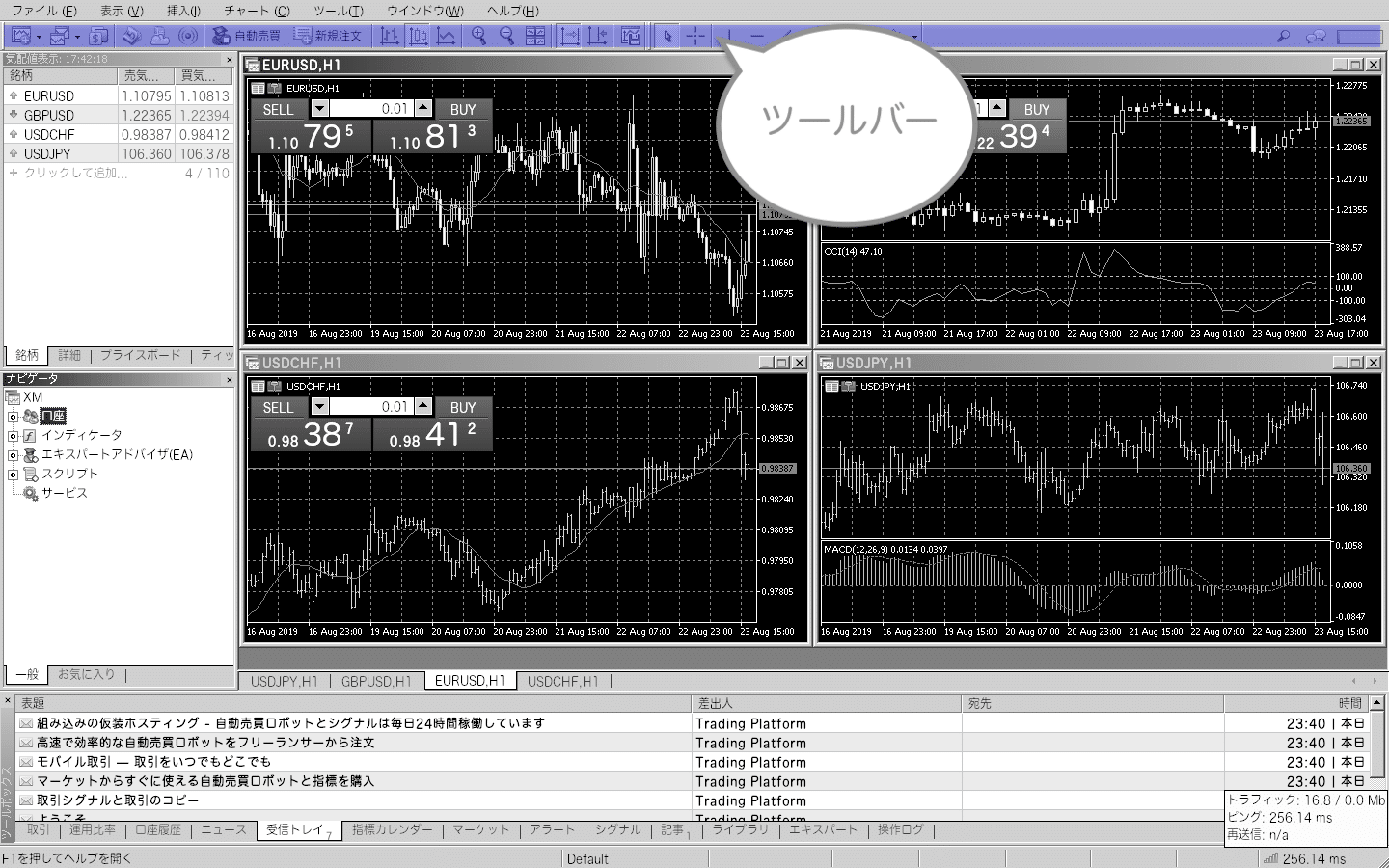This screenshot has width=1389, height=868.
Task: Switch chart to line chart mode
Action: click(447, 36)
